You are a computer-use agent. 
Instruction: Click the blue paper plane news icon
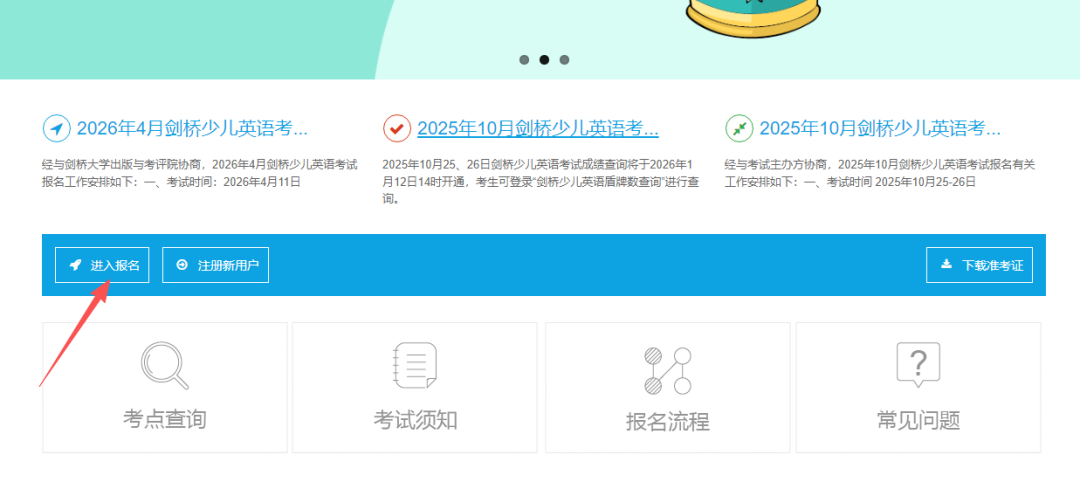[x=56, y=128]
